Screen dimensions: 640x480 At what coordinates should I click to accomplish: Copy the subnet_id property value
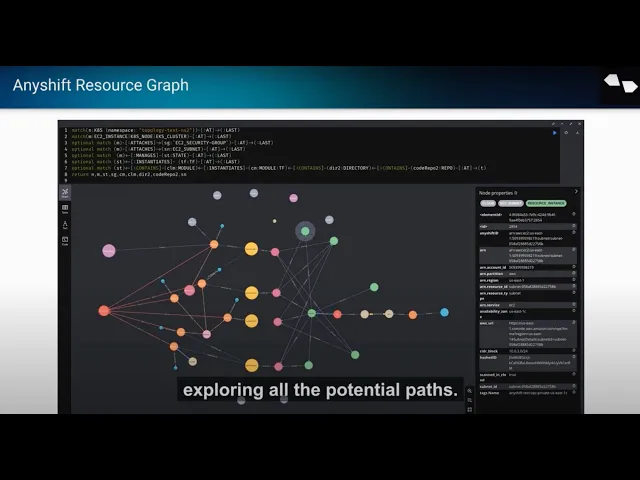click(x=574, y=386)
